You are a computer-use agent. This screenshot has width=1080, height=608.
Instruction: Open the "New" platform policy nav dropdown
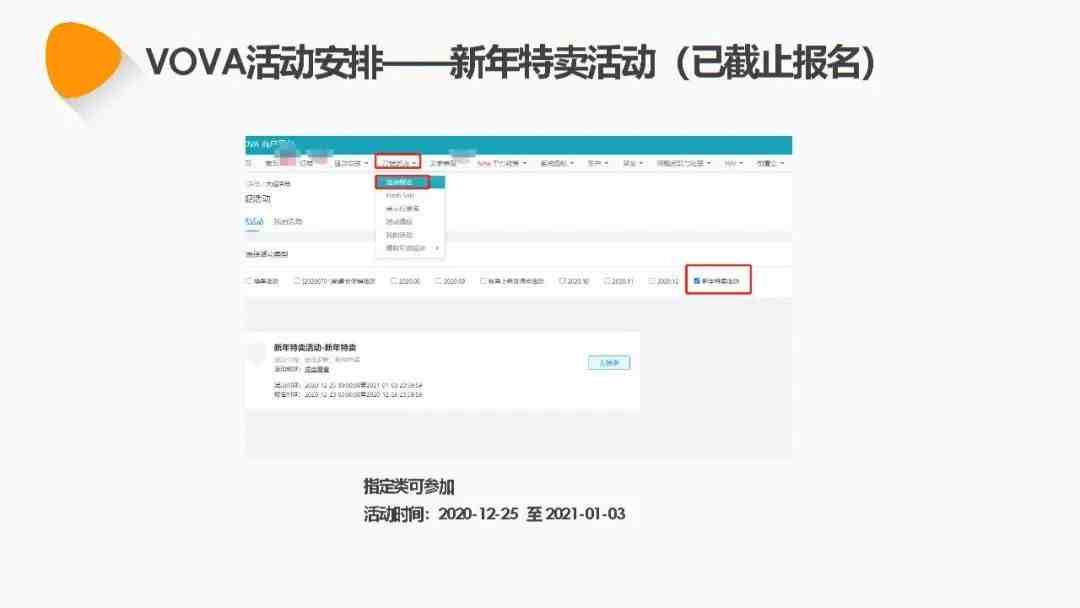coord(501,163)
